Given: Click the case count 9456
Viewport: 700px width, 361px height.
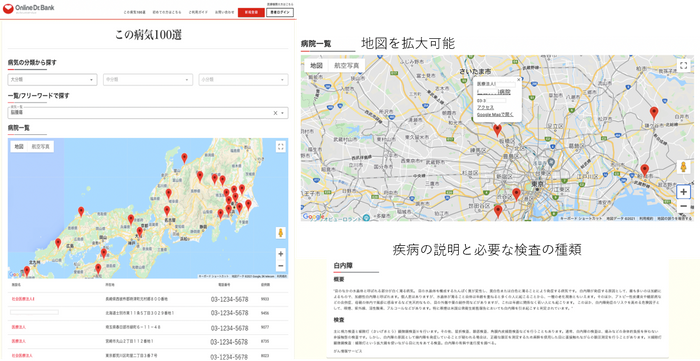Looking at the screenshot, I should pyautogui.click(x=265, y=313).
